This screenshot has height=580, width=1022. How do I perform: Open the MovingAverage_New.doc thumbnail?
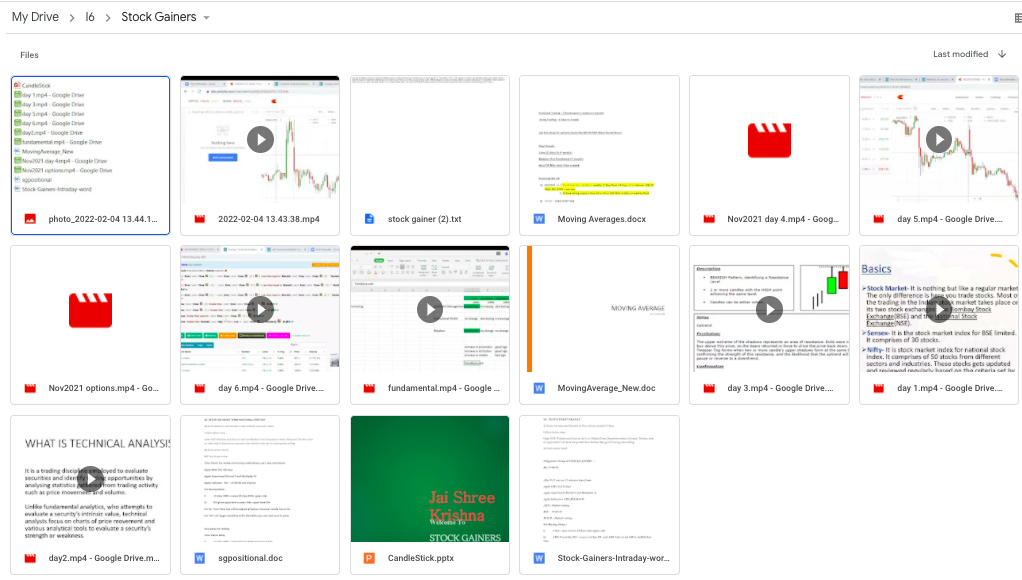pos(599,308)
